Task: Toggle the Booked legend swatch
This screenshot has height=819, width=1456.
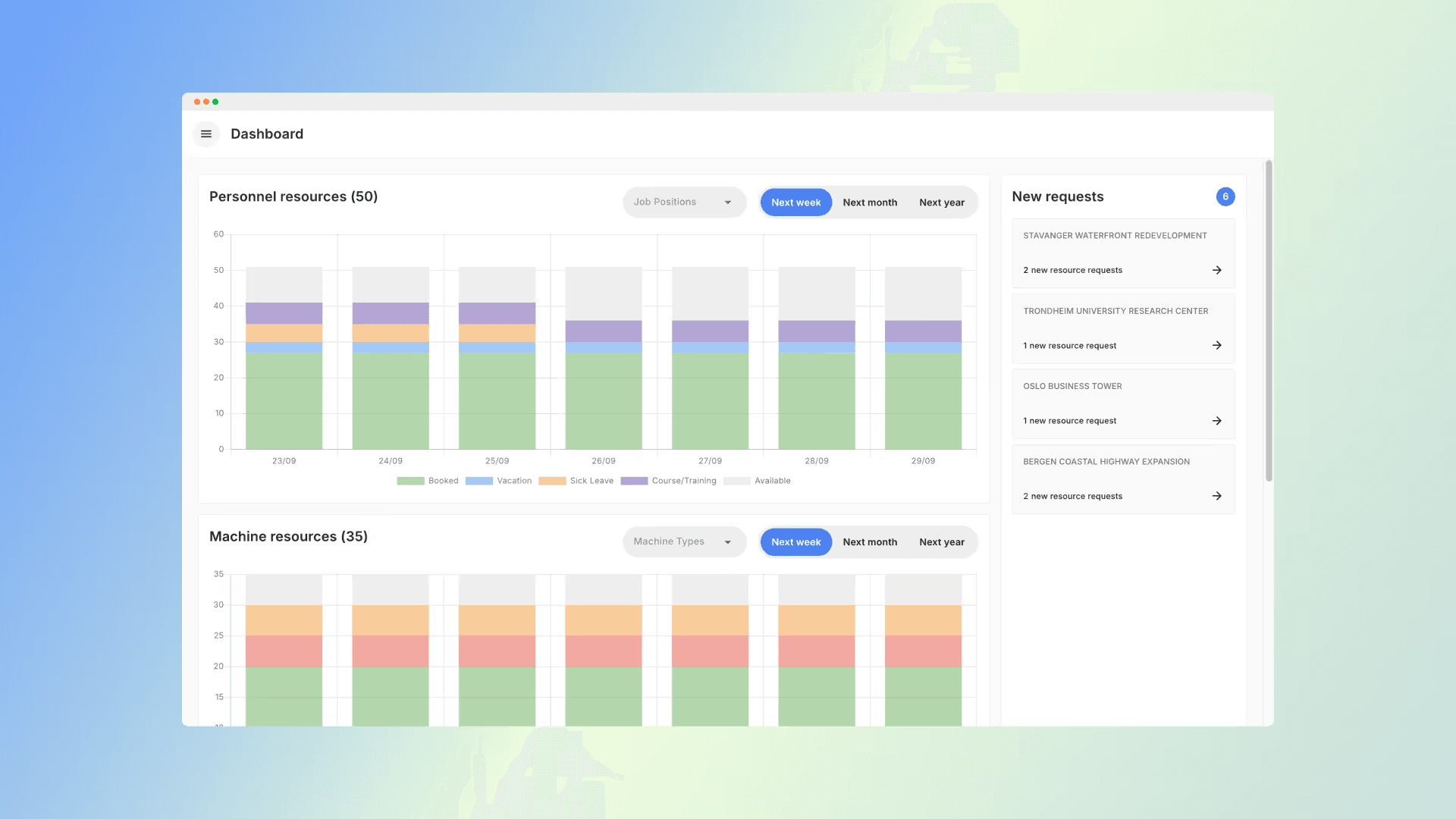Action: (410, 481)
